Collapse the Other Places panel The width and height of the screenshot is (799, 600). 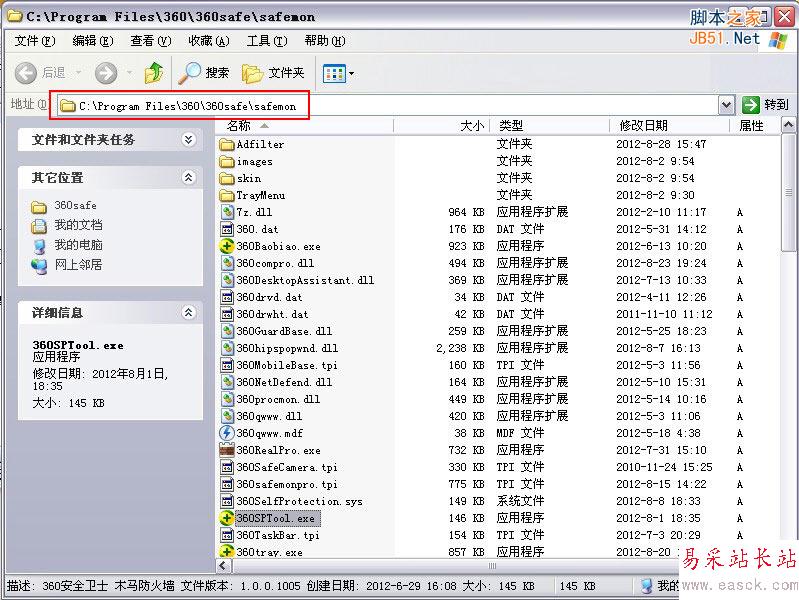click(x=189, y=177)
